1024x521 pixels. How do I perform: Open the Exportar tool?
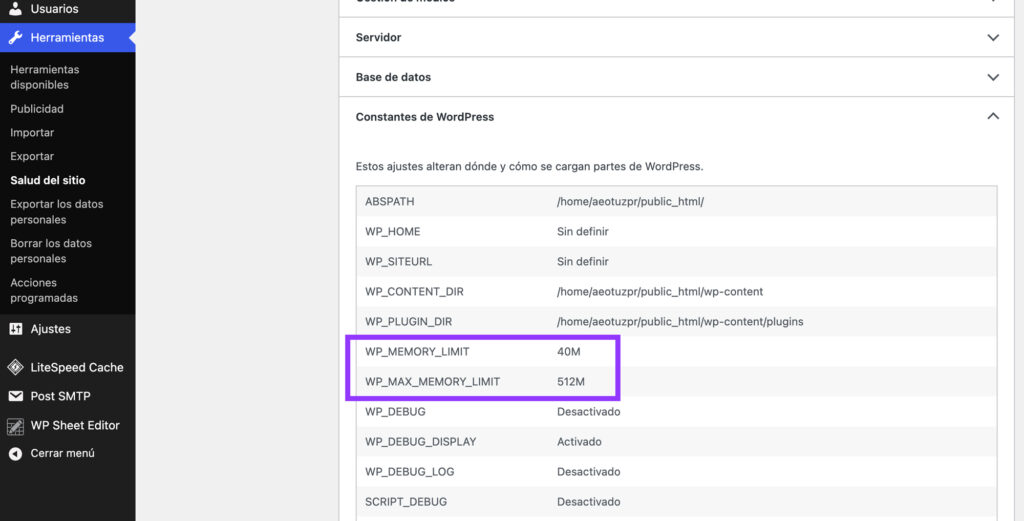[32, 156]
